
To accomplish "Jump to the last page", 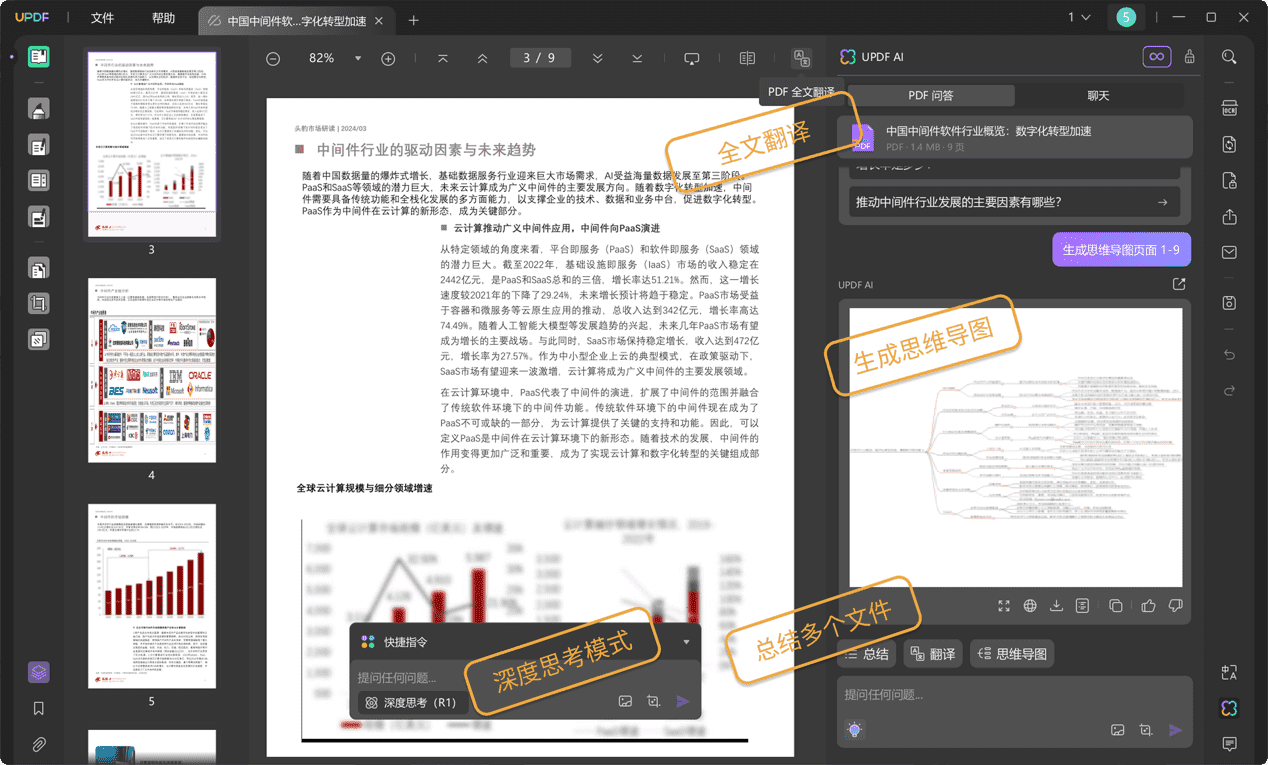I will pyautogui.click(x=637, y=59).
